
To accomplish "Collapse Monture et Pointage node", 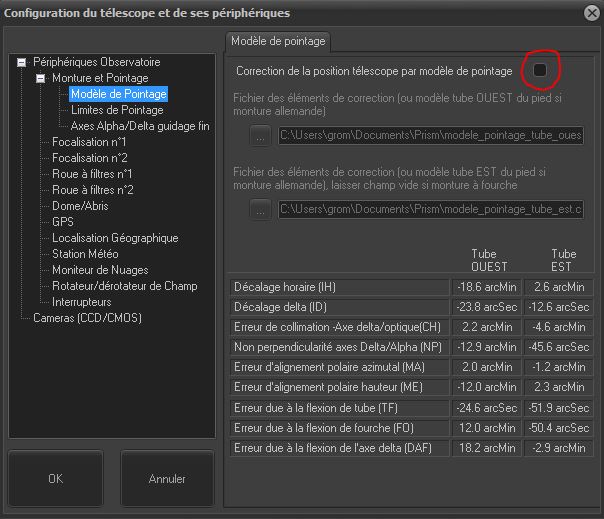I will 40,78.
